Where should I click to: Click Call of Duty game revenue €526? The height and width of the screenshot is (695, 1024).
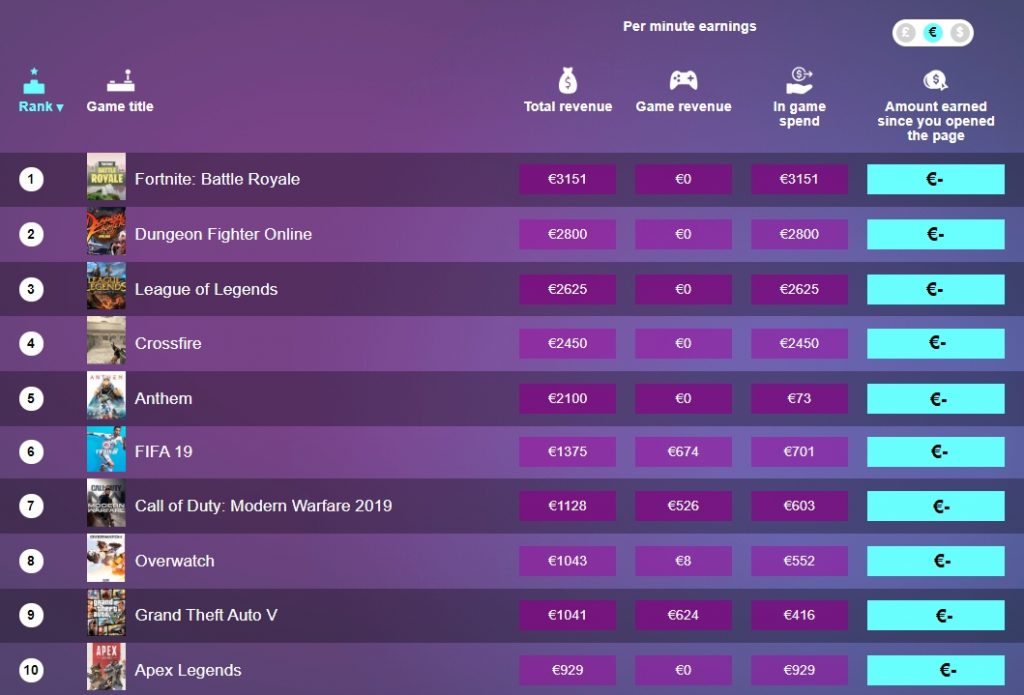click(683, 506)
